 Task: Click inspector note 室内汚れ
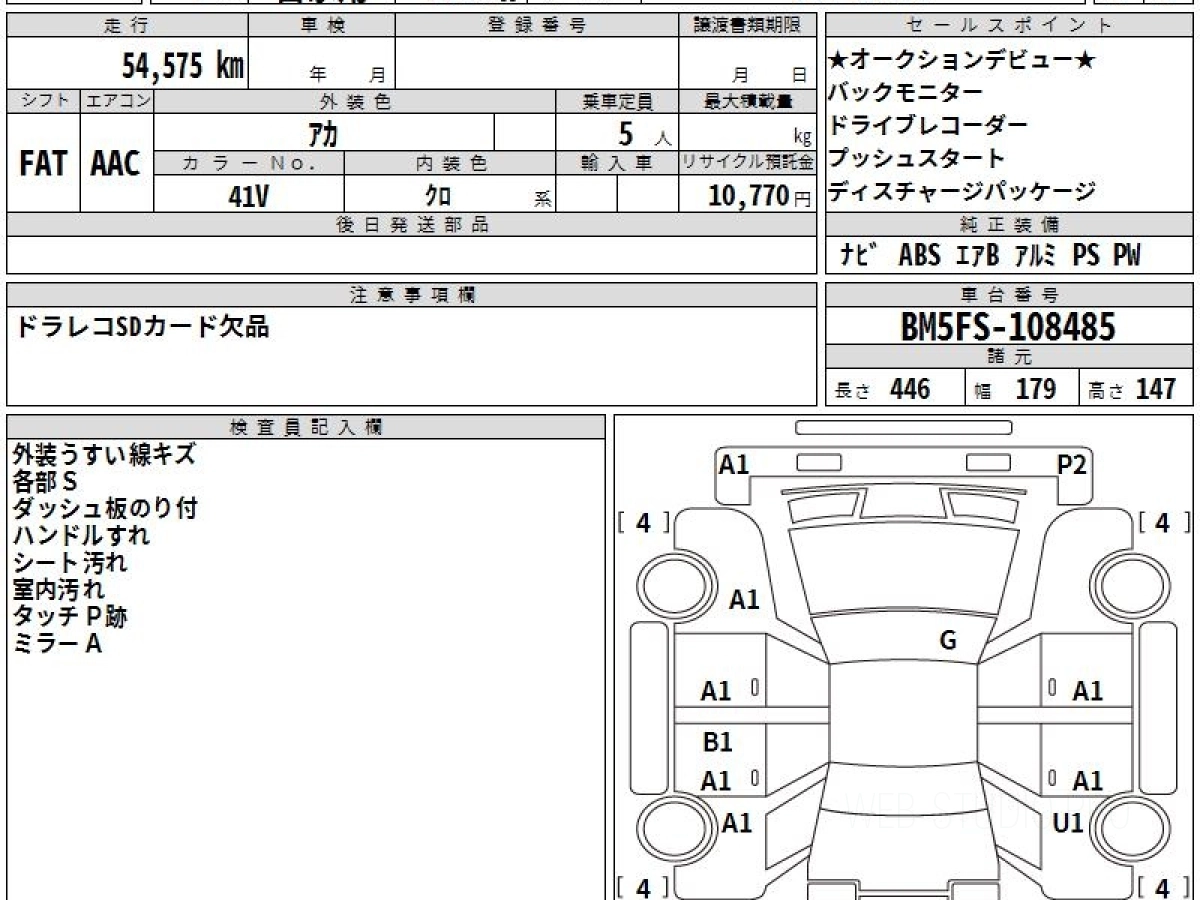coord(58,589)
